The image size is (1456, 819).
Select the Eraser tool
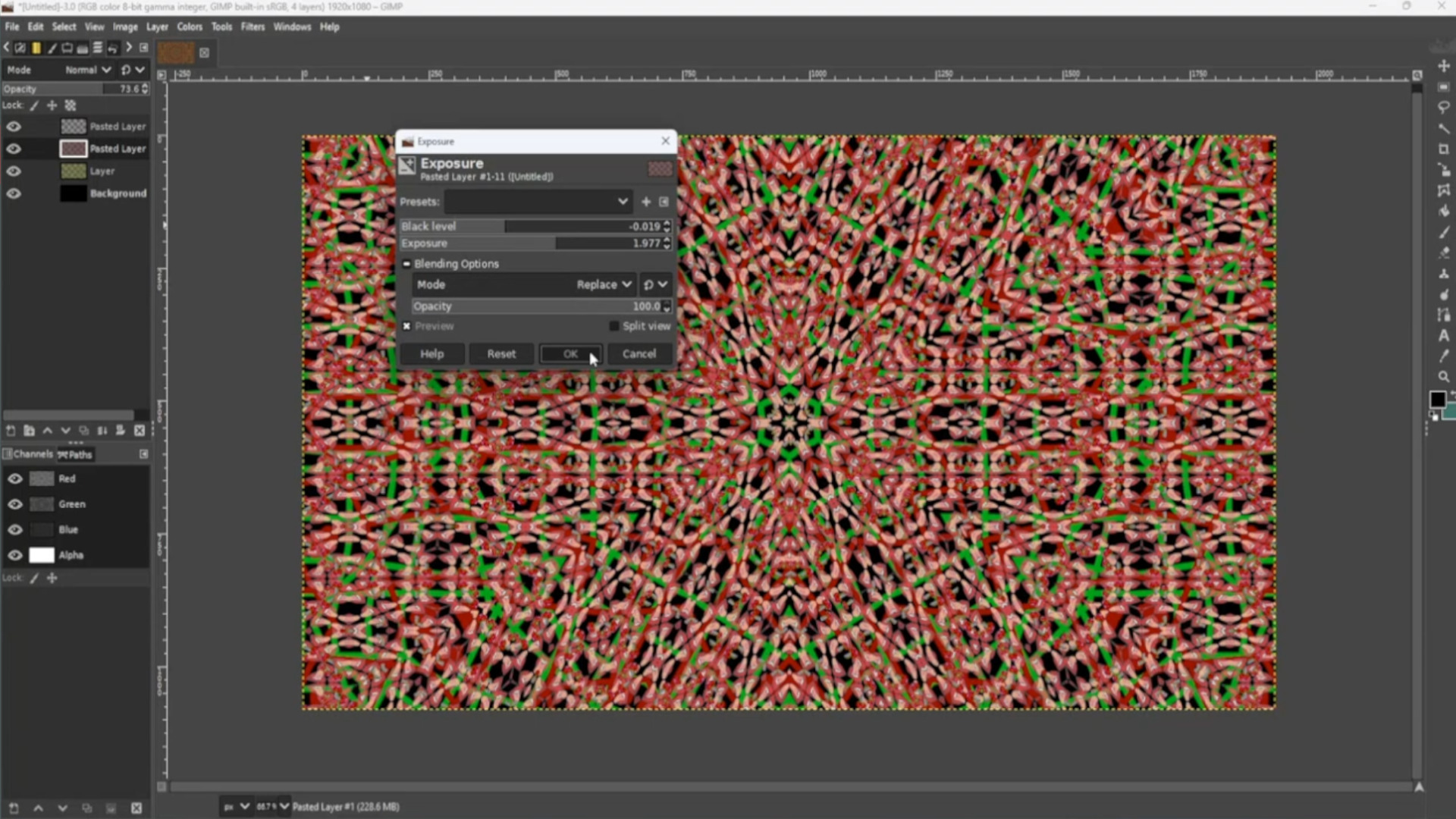point(1443,253)
